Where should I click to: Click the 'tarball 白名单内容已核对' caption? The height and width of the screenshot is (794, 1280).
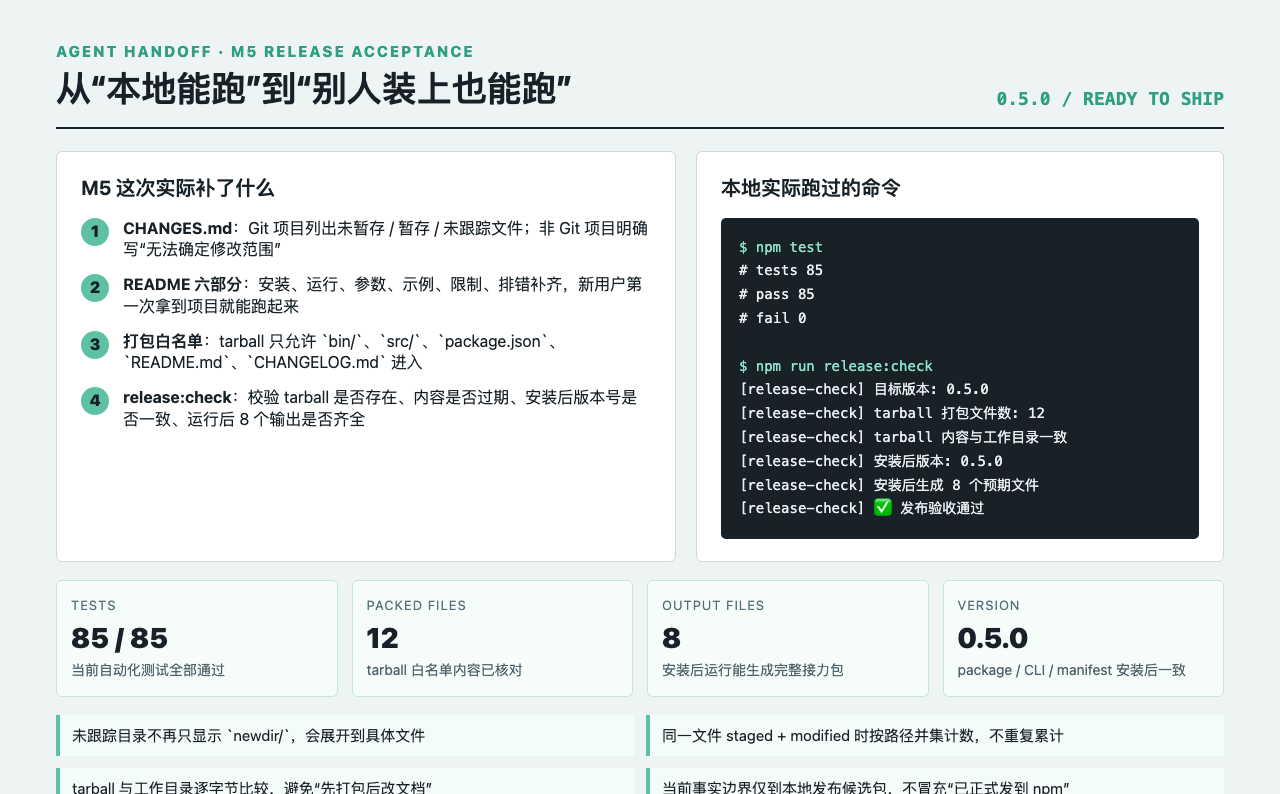coord(445,670)
